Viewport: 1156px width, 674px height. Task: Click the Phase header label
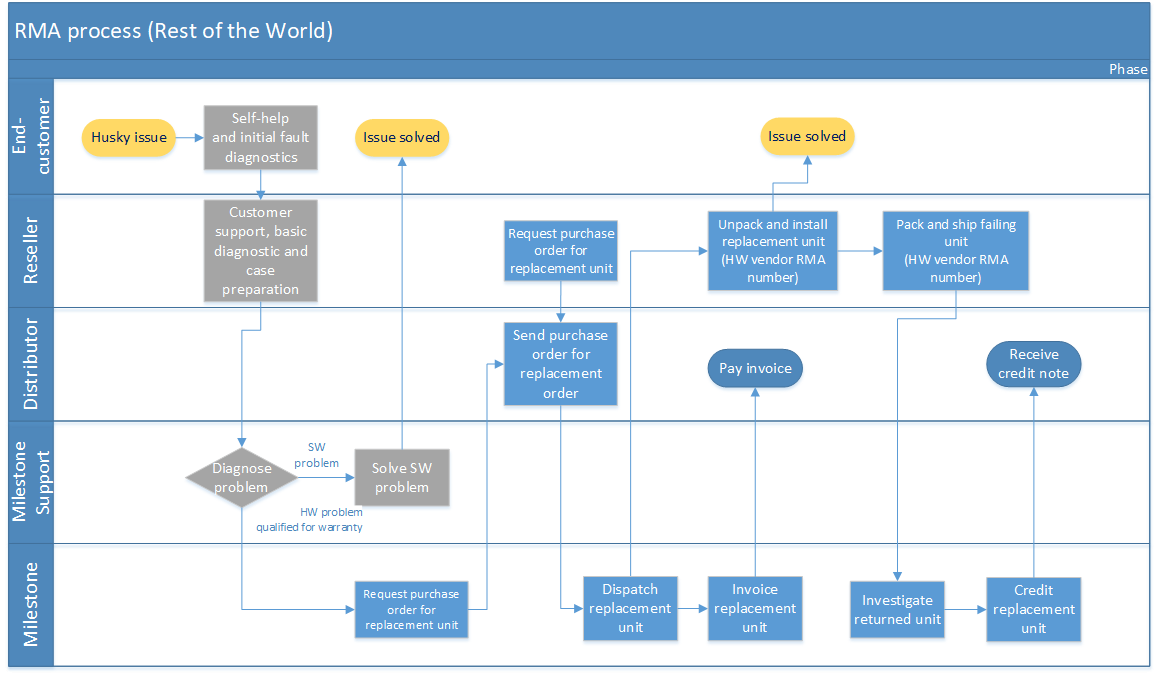coord(1128,69)
